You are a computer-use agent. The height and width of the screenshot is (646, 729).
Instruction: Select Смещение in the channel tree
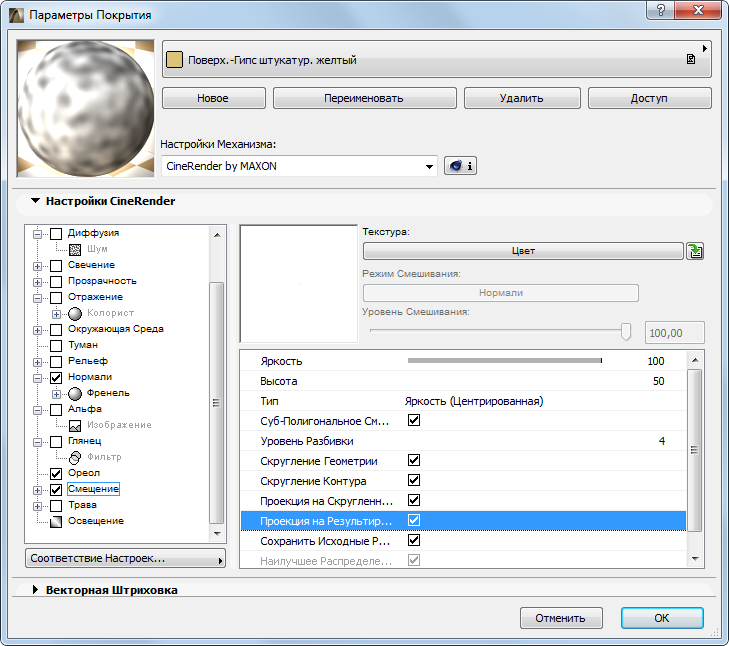tap(93, 489)
